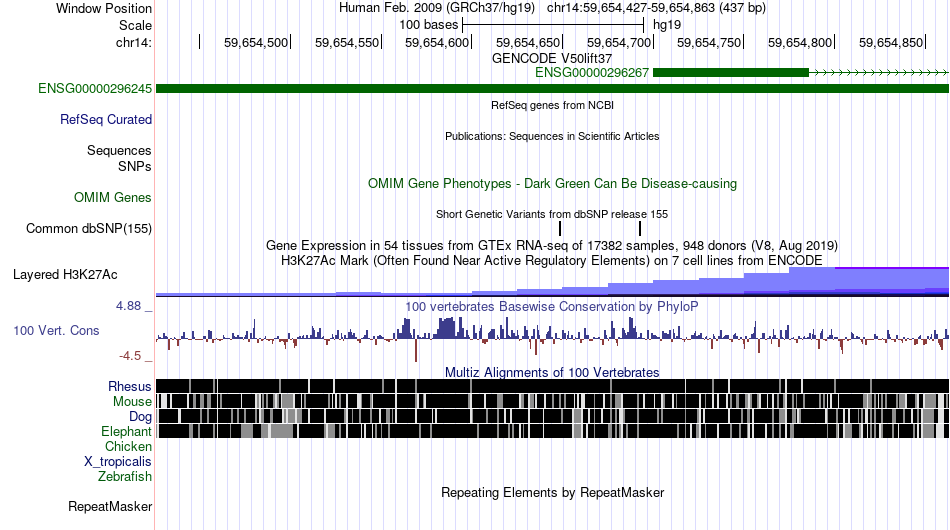Click the ENSG00000296245 gene label

pyautogui.click(x=95, y=88)
